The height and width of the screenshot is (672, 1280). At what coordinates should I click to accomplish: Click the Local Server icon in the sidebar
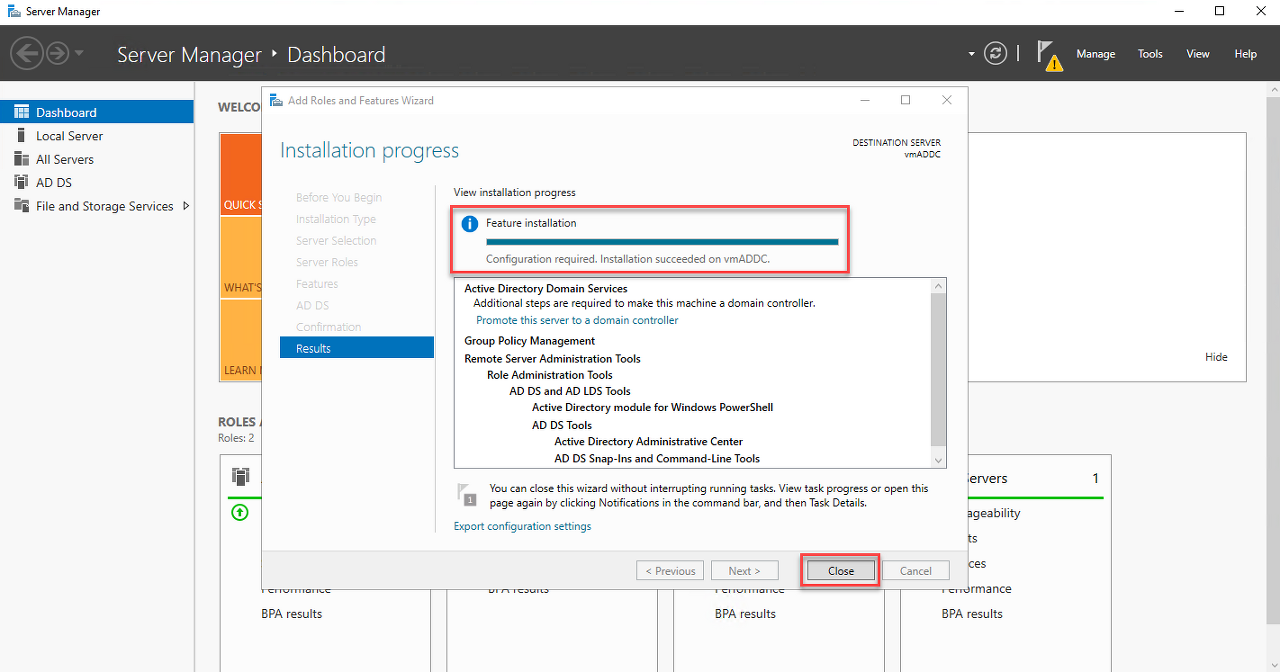point(21,135)
